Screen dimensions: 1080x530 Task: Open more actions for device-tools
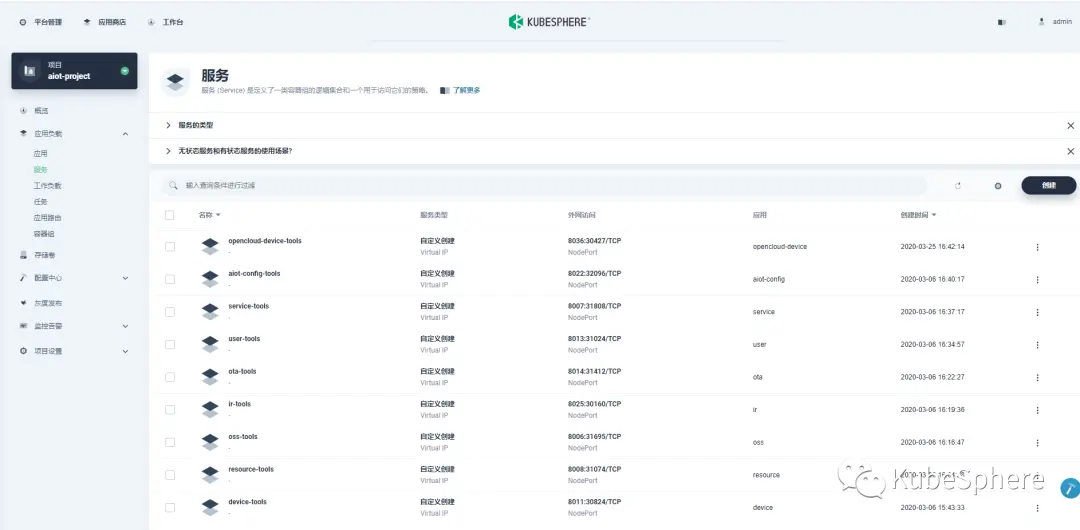pyautogui.click(x=1037, y=508)
